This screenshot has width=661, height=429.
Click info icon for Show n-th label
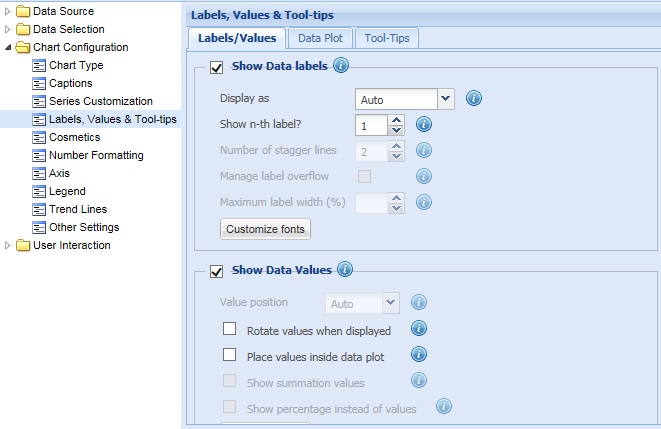coord(423,124)
